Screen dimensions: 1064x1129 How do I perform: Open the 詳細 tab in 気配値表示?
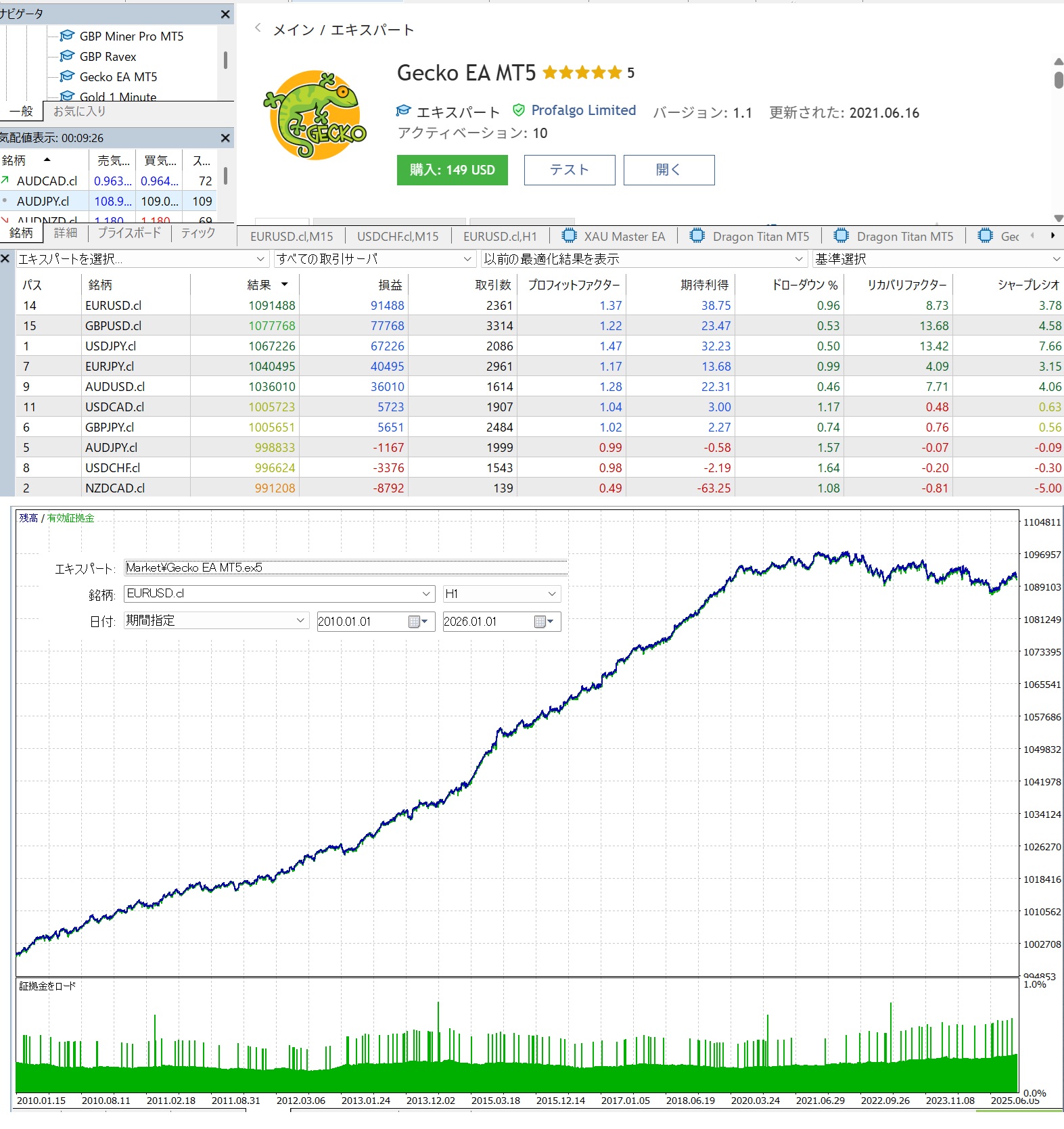point(66,233)
